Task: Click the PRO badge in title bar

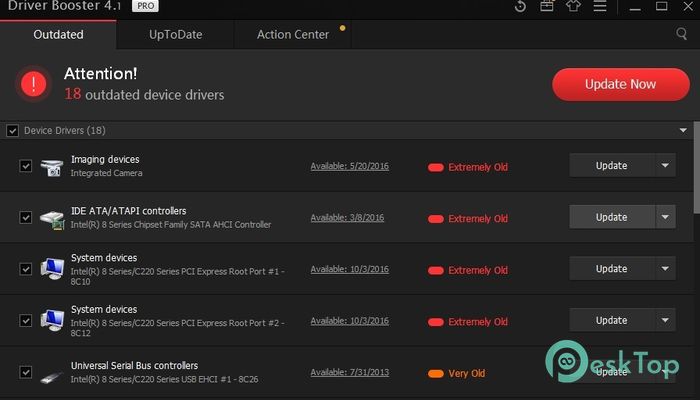Action: [x=145, y=6]
